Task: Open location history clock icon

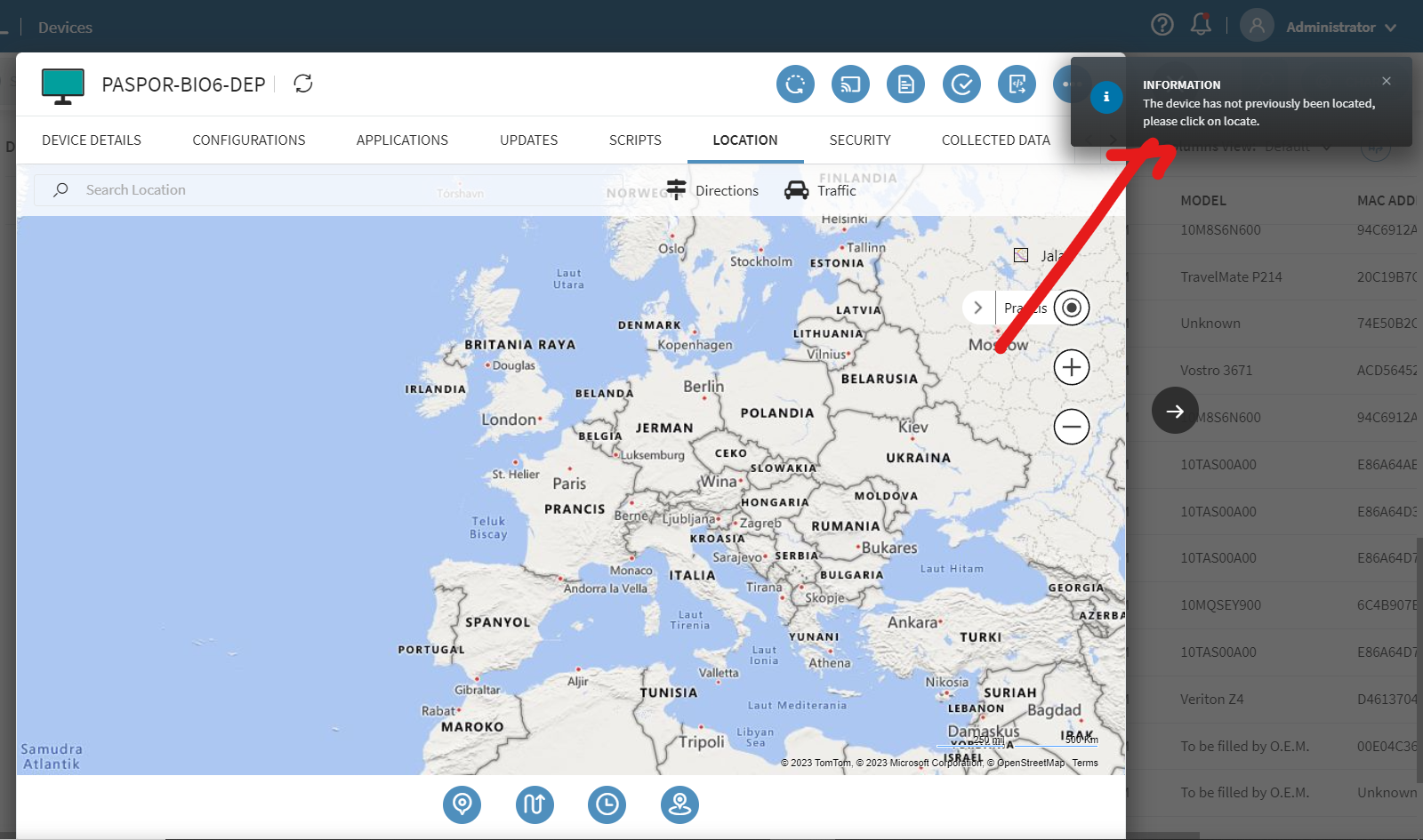Action: pyautogui.click(x=607, y=804)
